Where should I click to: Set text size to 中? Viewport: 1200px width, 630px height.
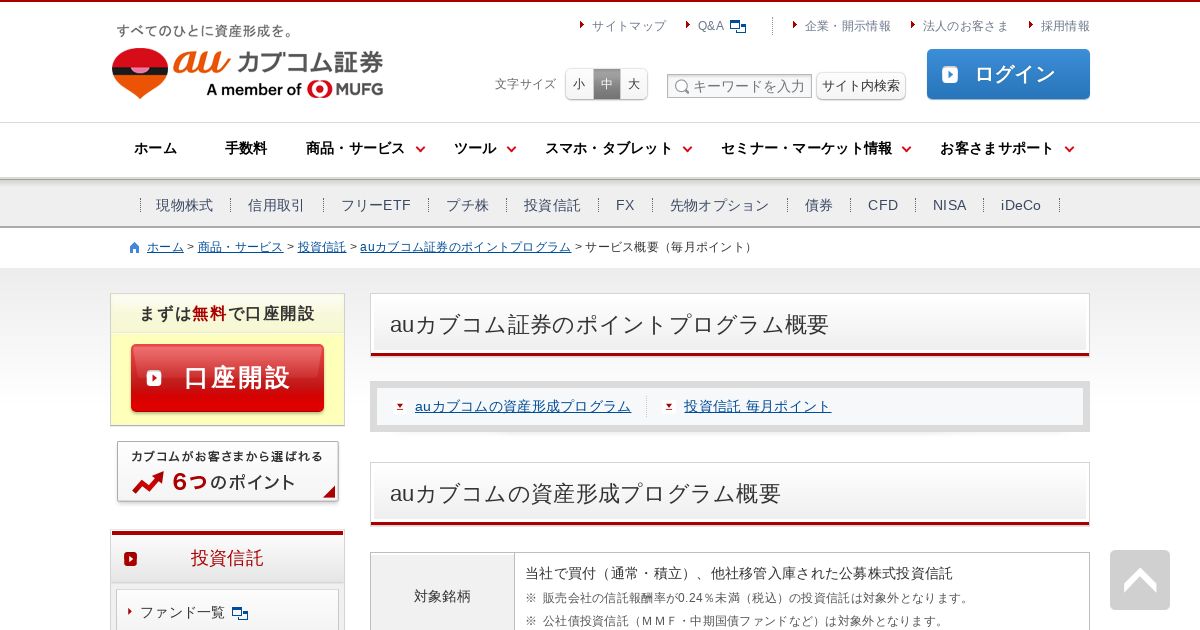[x=607, y=84]
